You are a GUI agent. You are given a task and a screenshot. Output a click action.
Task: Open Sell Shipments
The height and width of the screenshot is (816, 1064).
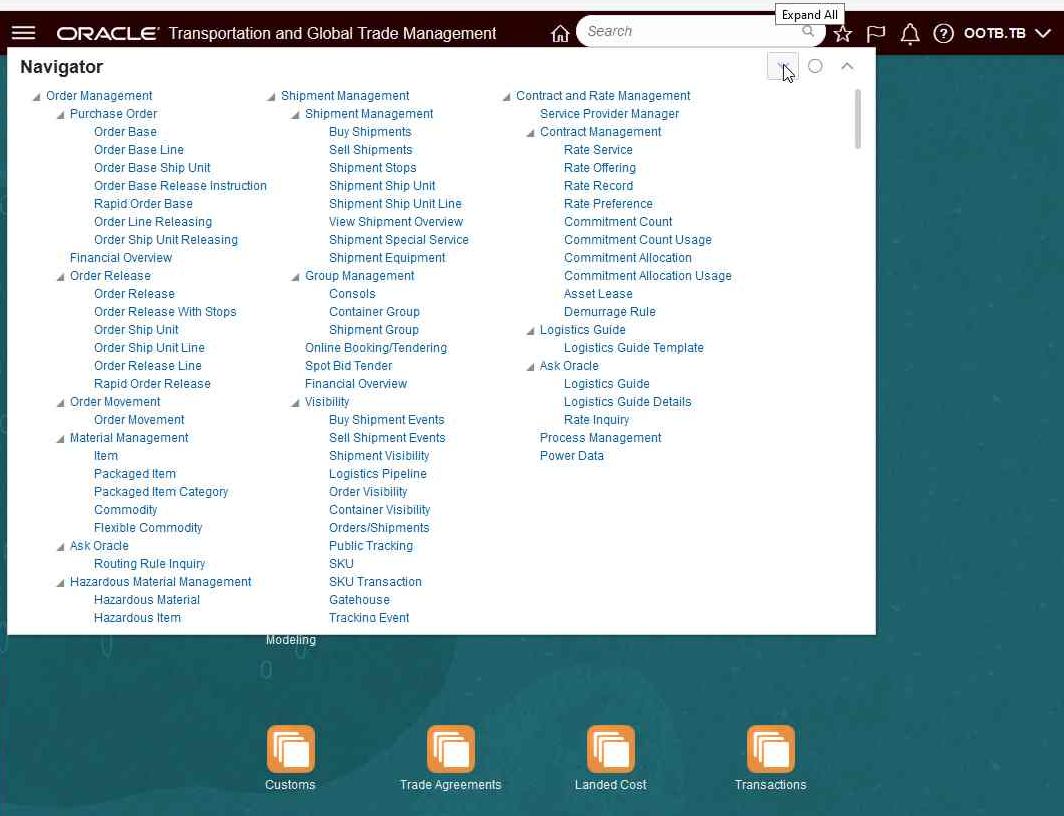pyautogui.click(x=370, y=149)
